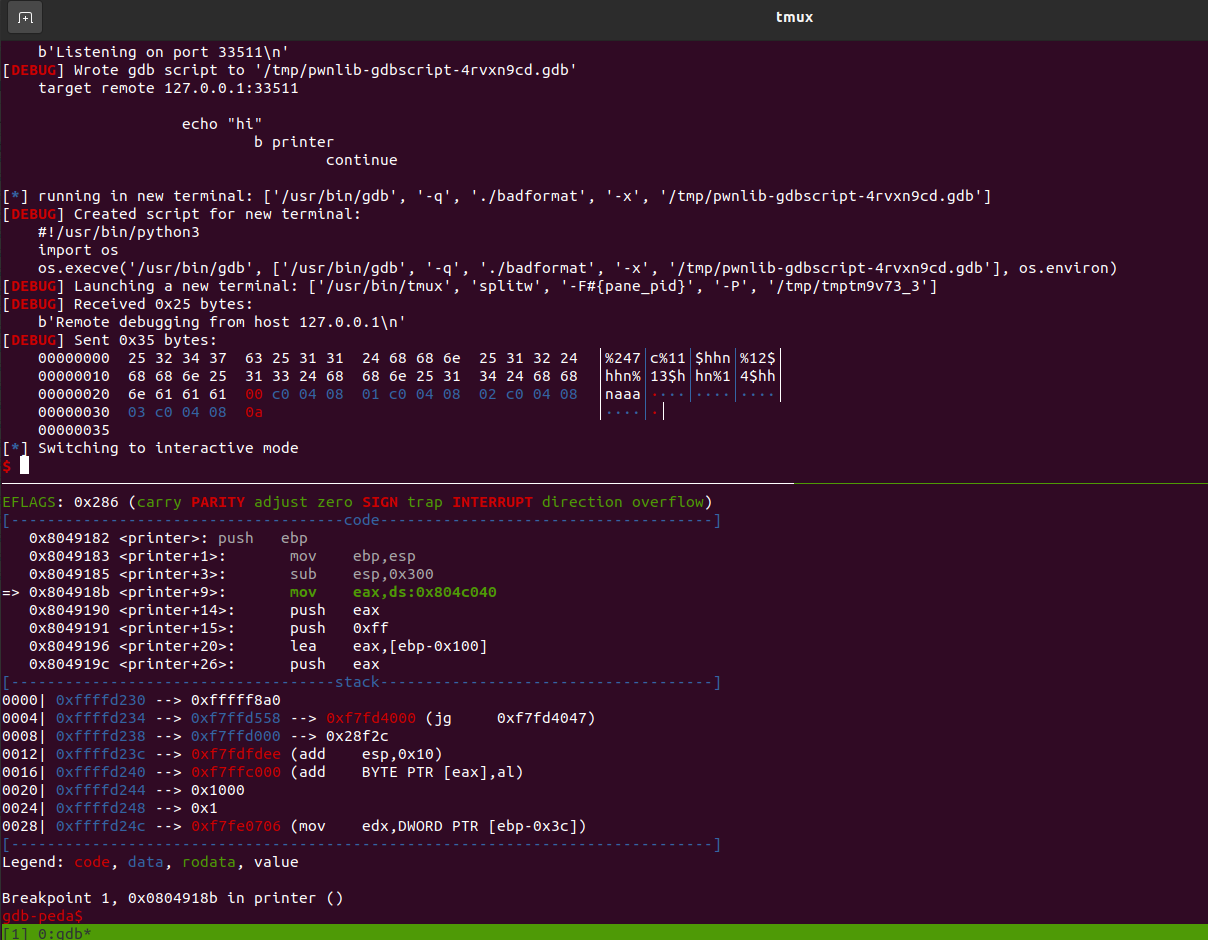Click instruction lea eax,[ebp-0x100]

pos(258,646)
